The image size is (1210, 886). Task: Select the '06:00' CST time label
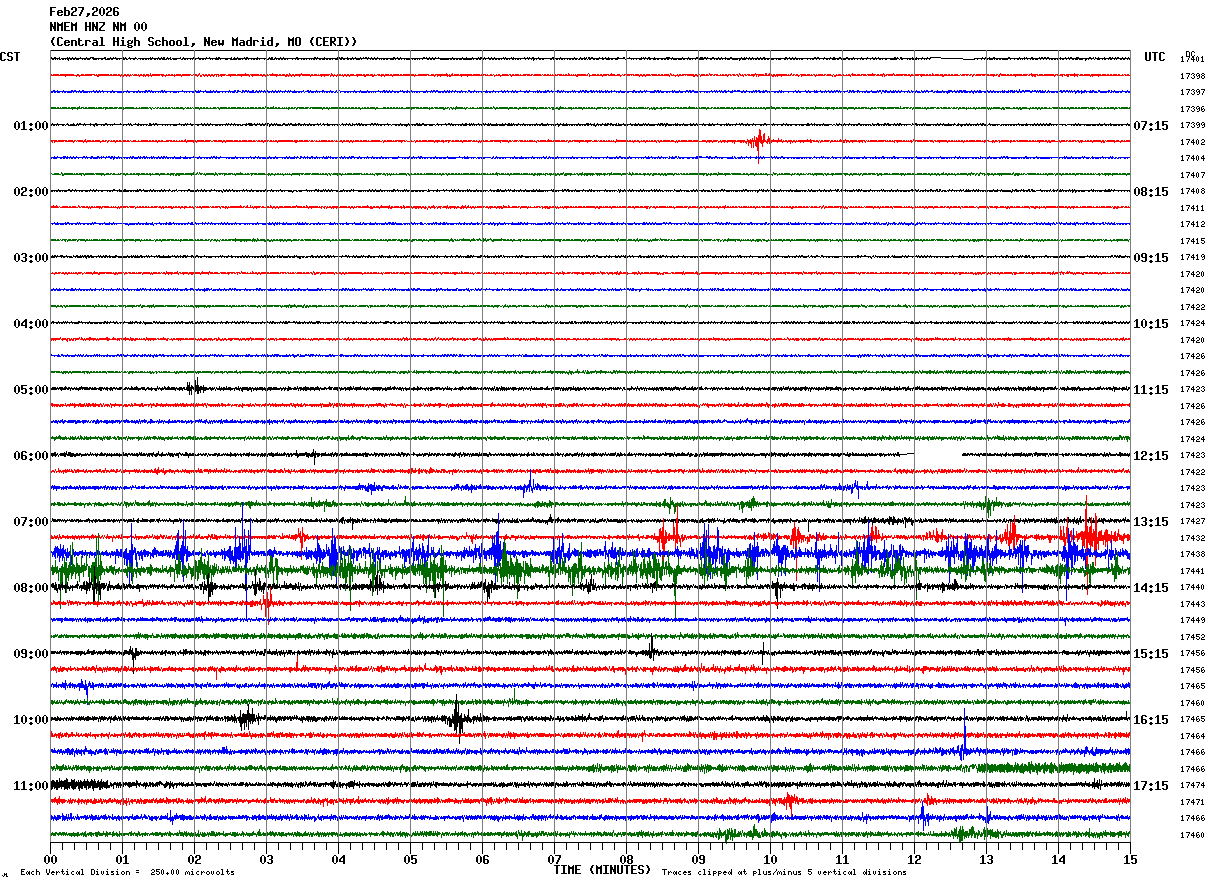pos(31,456)
